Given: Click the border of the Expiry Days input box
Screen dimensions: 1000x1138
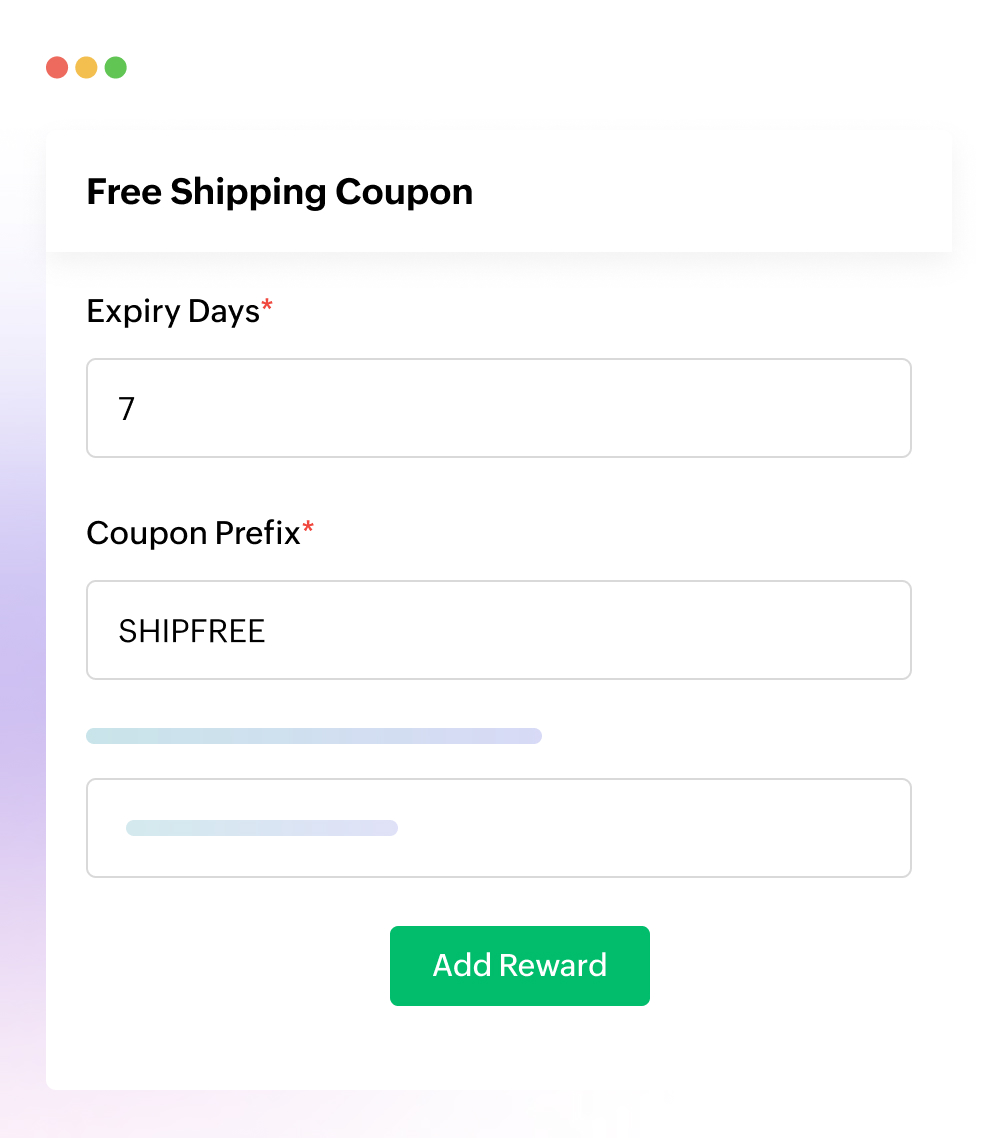Looking at the screenshot, I should tap(499, 358).
